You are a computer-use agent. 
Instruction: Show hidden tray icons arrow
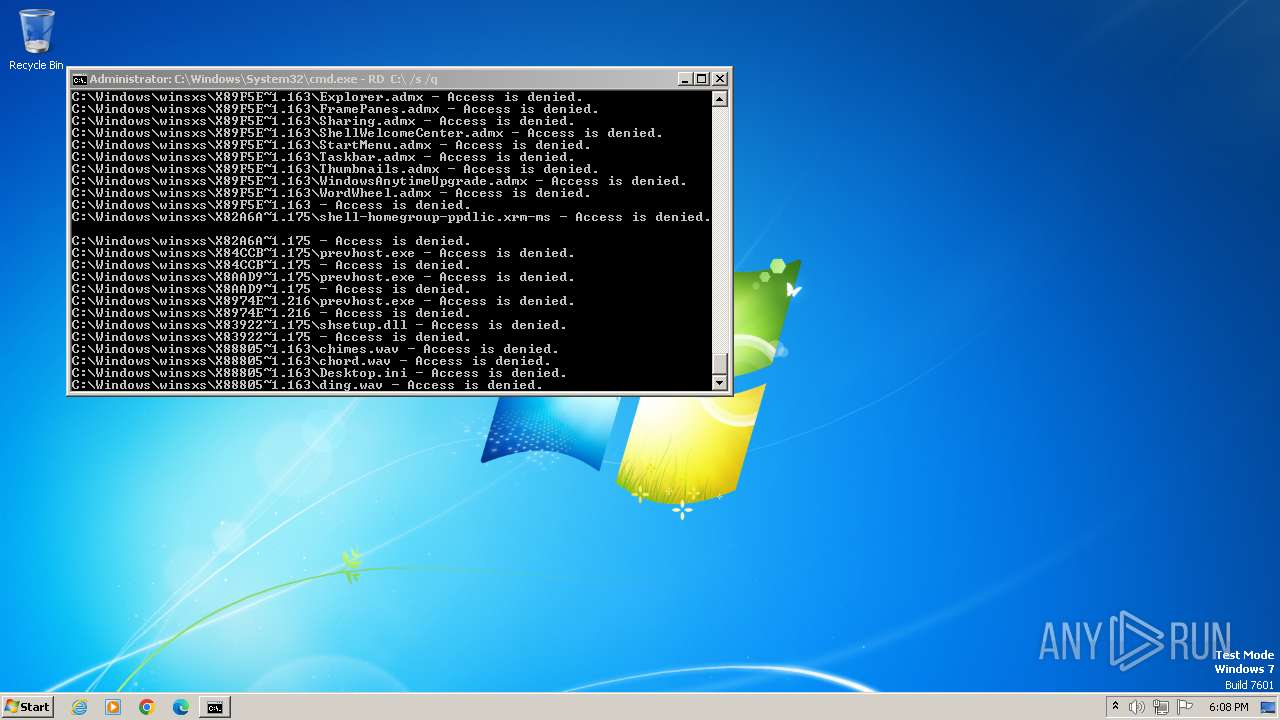(x=1115, y=707)
